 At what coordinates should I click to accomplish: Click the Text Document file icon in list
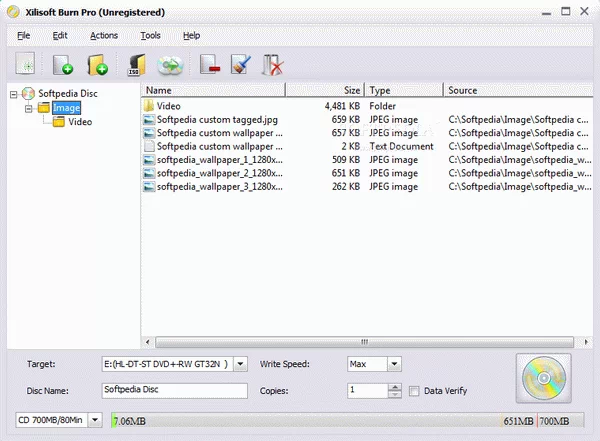click(x=150, y=146)
